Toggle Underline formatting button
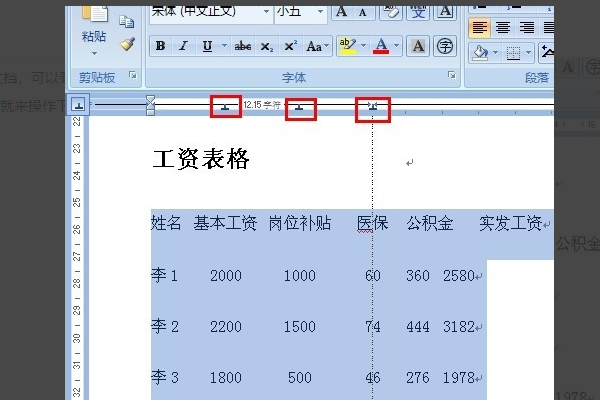This screenshot has width=600, height=400. tap(207, 46)
